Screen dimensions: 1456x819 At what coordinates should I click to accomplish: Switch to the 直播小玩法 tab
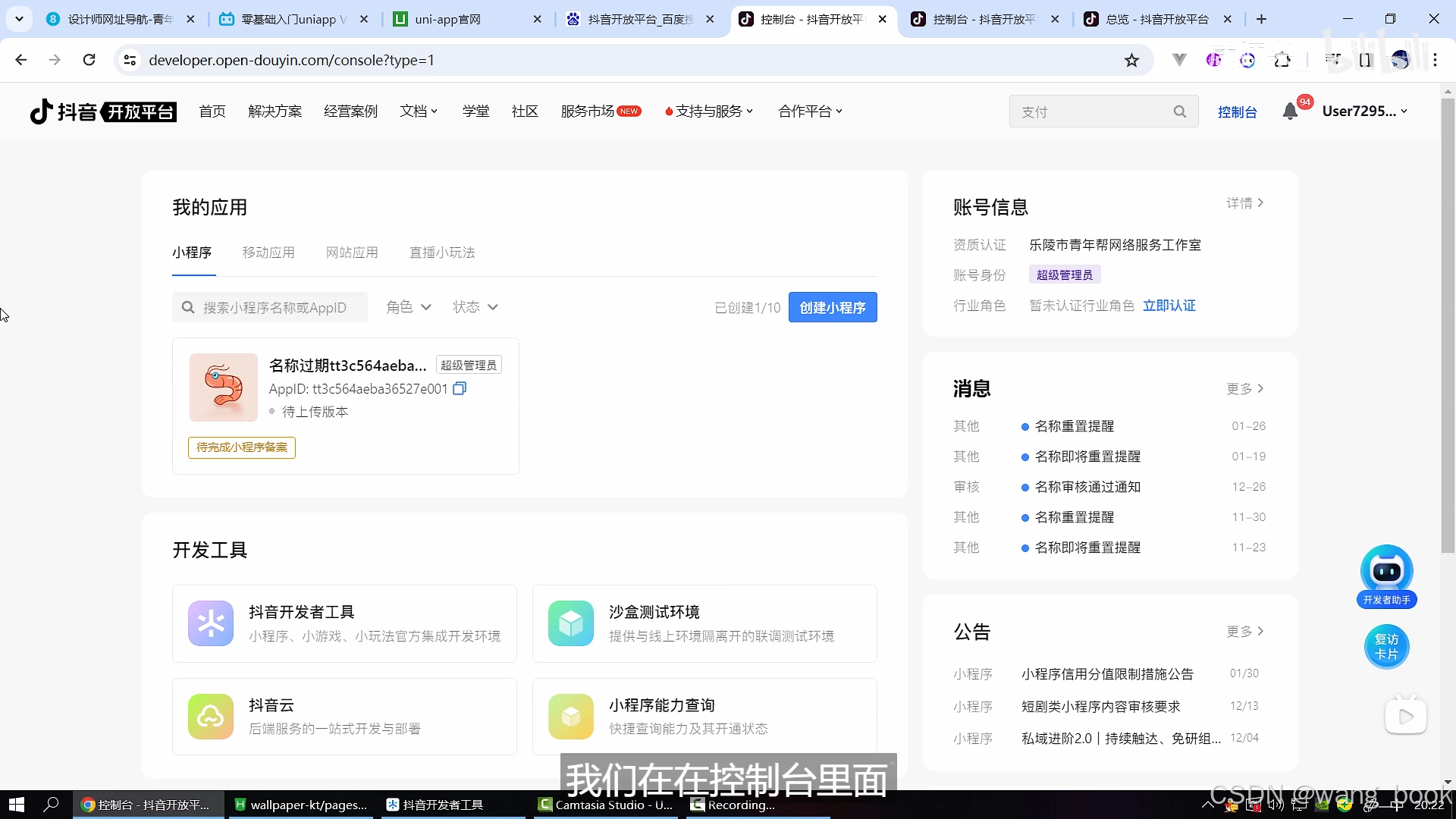tap(442, 253)
